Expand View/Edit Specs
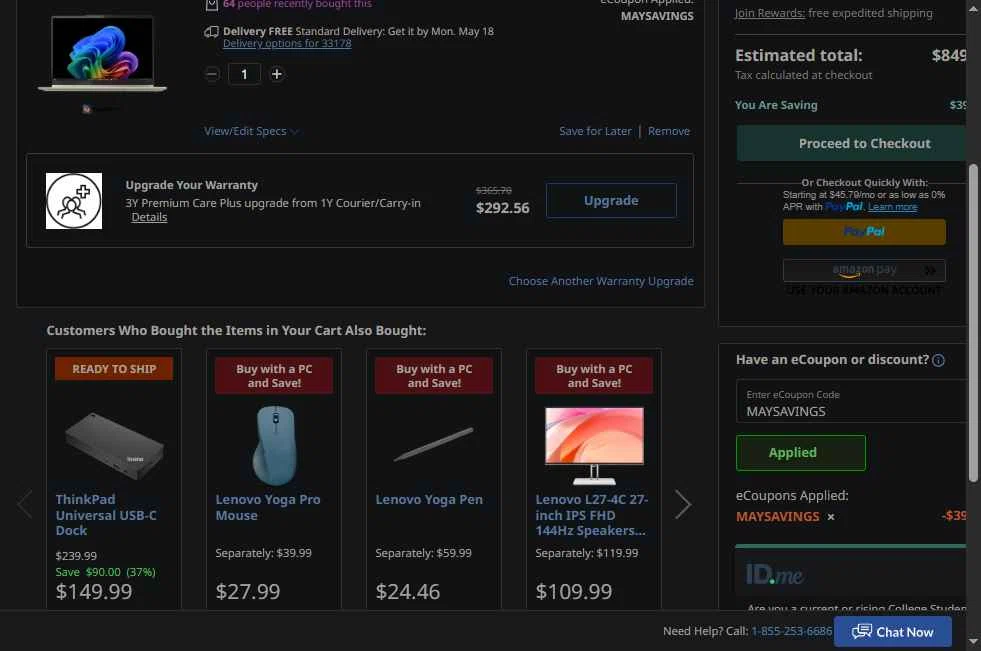The width and height of the screenshot is (981, 651). tap(251, 131)
